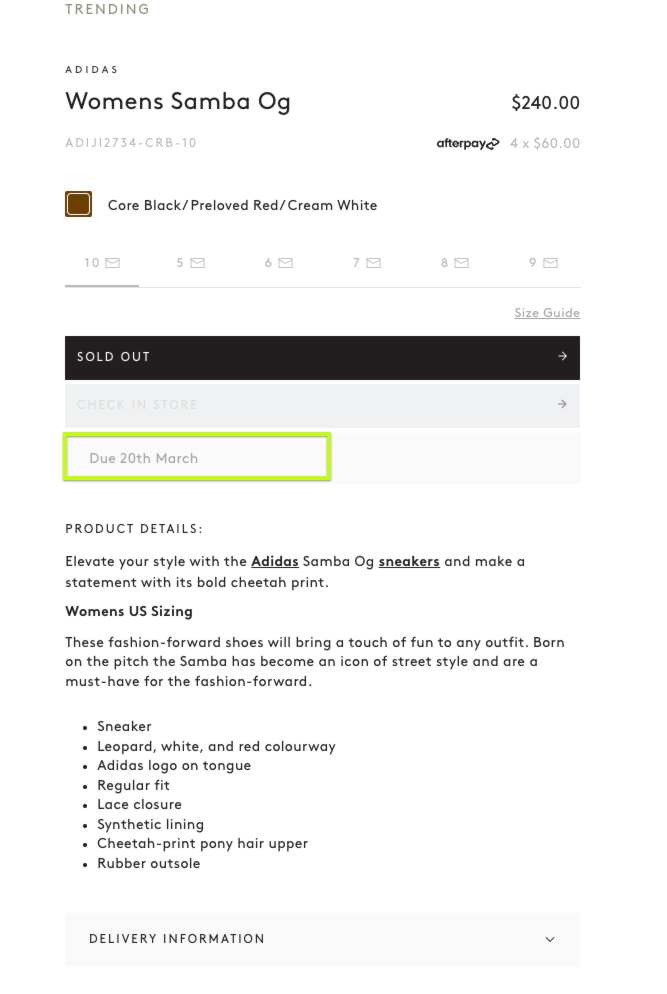
Task: Select the Core Black/Preloved Red colour swatch
Action: point(79,204)
